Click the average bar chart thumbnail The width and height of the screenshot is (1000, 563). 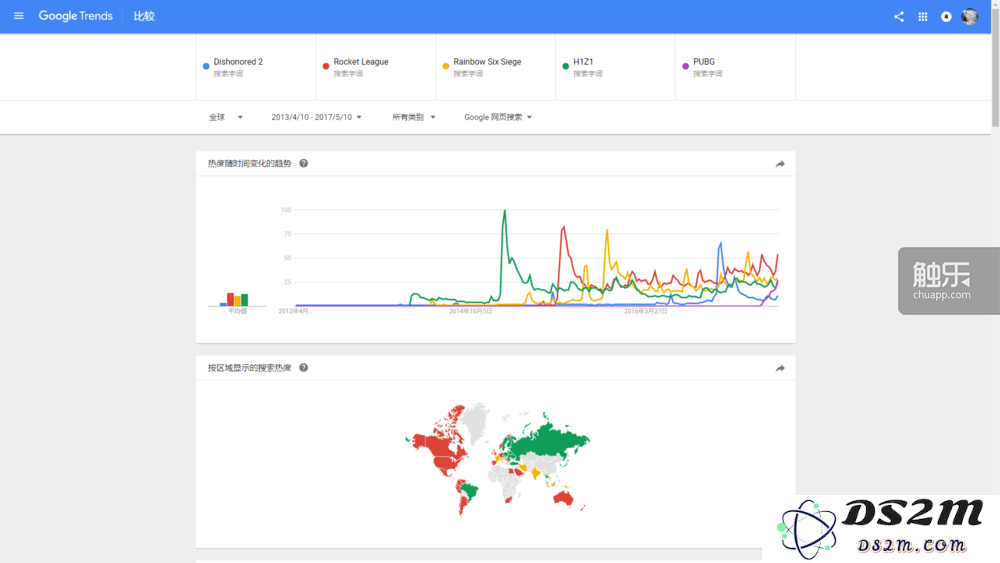click(x=237, y=299)
